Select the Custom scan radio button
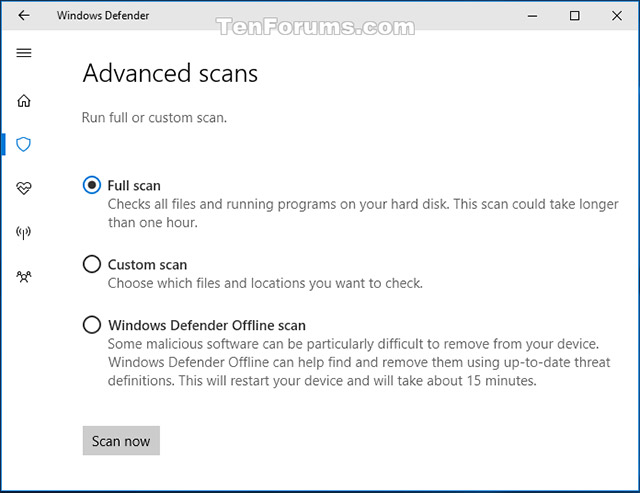 click(91, 264)
